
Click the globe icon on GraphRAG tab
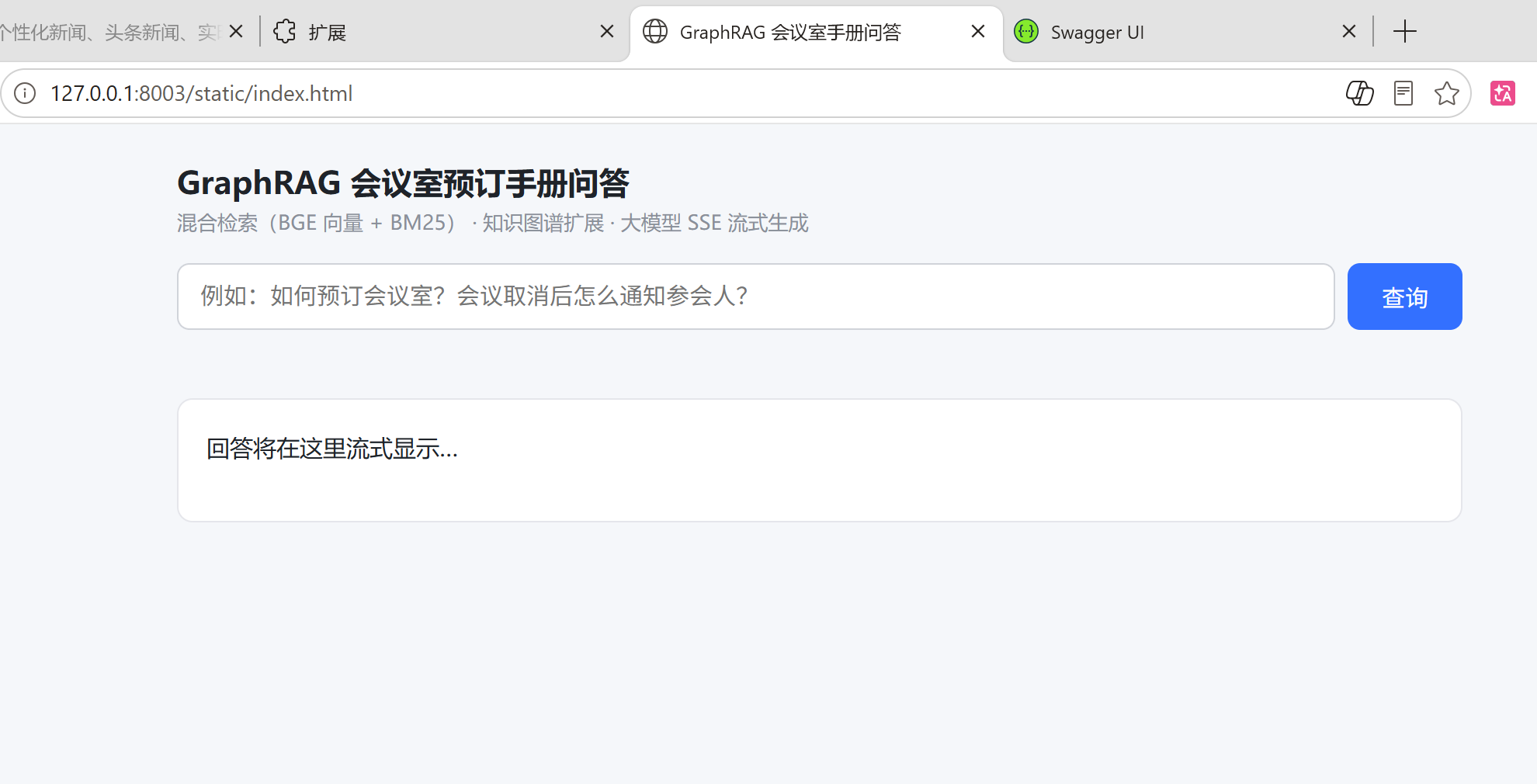pos(655,31)
